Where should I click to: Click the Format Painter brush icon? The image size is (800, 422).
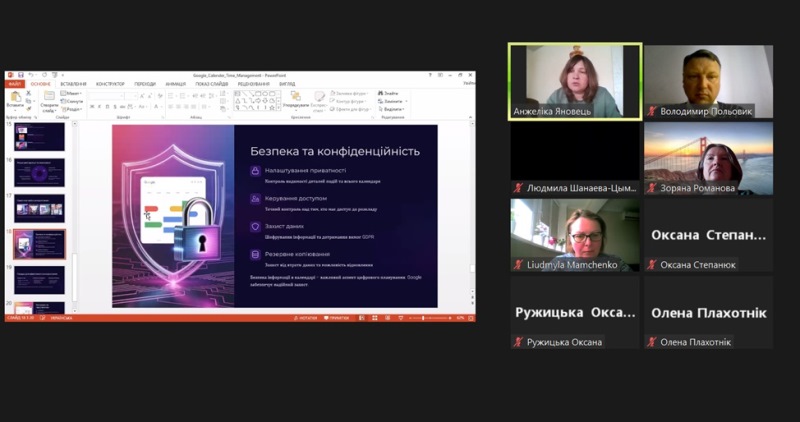click(29, 108)
